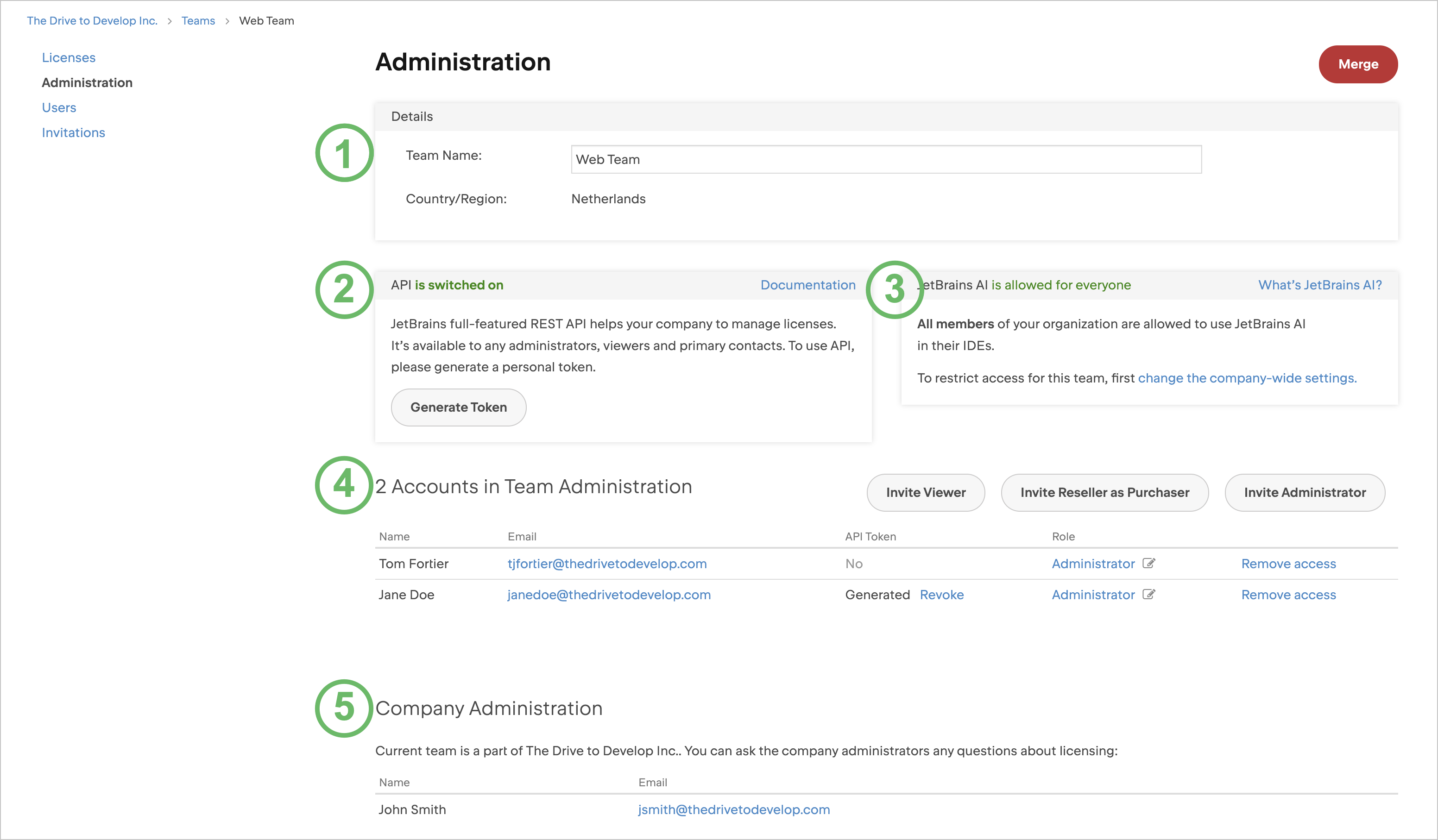Navigate to Teams via breadcrumb
Screen dimensions: 1438x840
point(198,20)
